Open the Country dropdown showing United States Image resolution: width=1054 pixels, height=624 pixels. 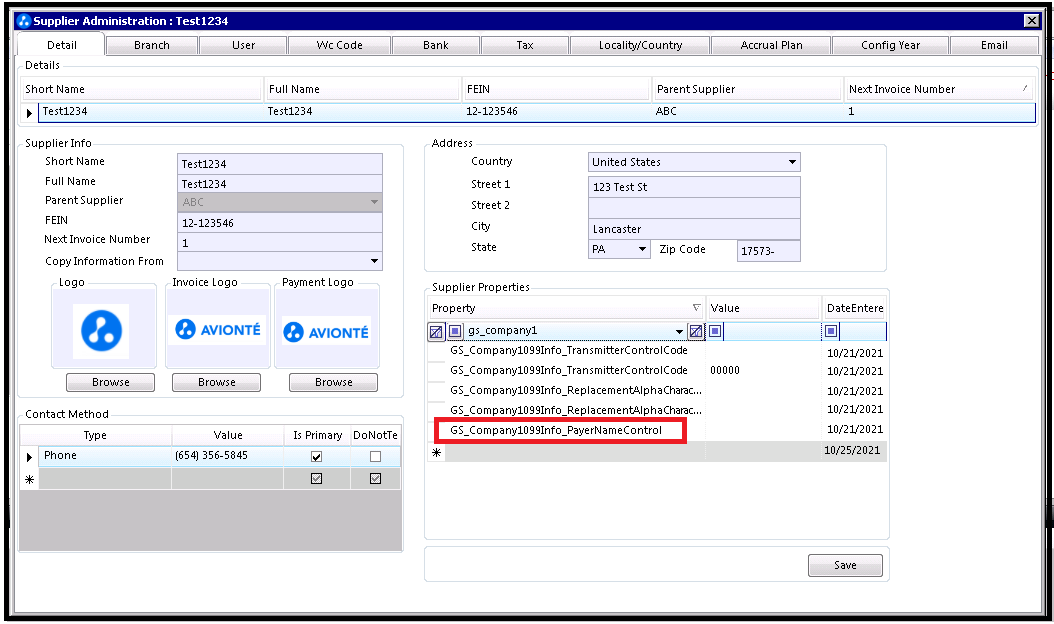tap(793, 162)
